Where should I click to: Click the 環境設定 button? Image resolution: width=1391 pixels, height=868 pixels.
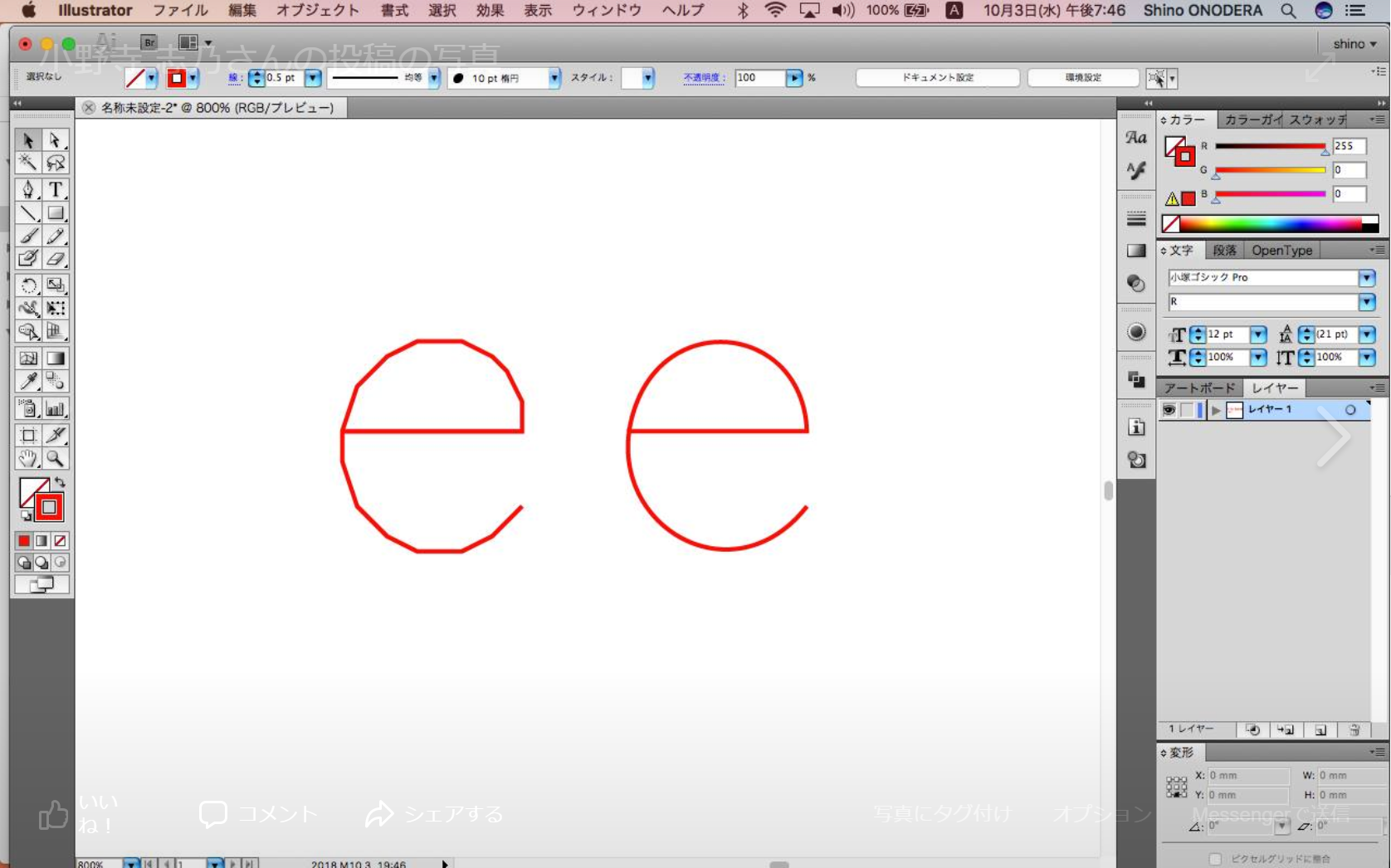[x=1083, y=78]
